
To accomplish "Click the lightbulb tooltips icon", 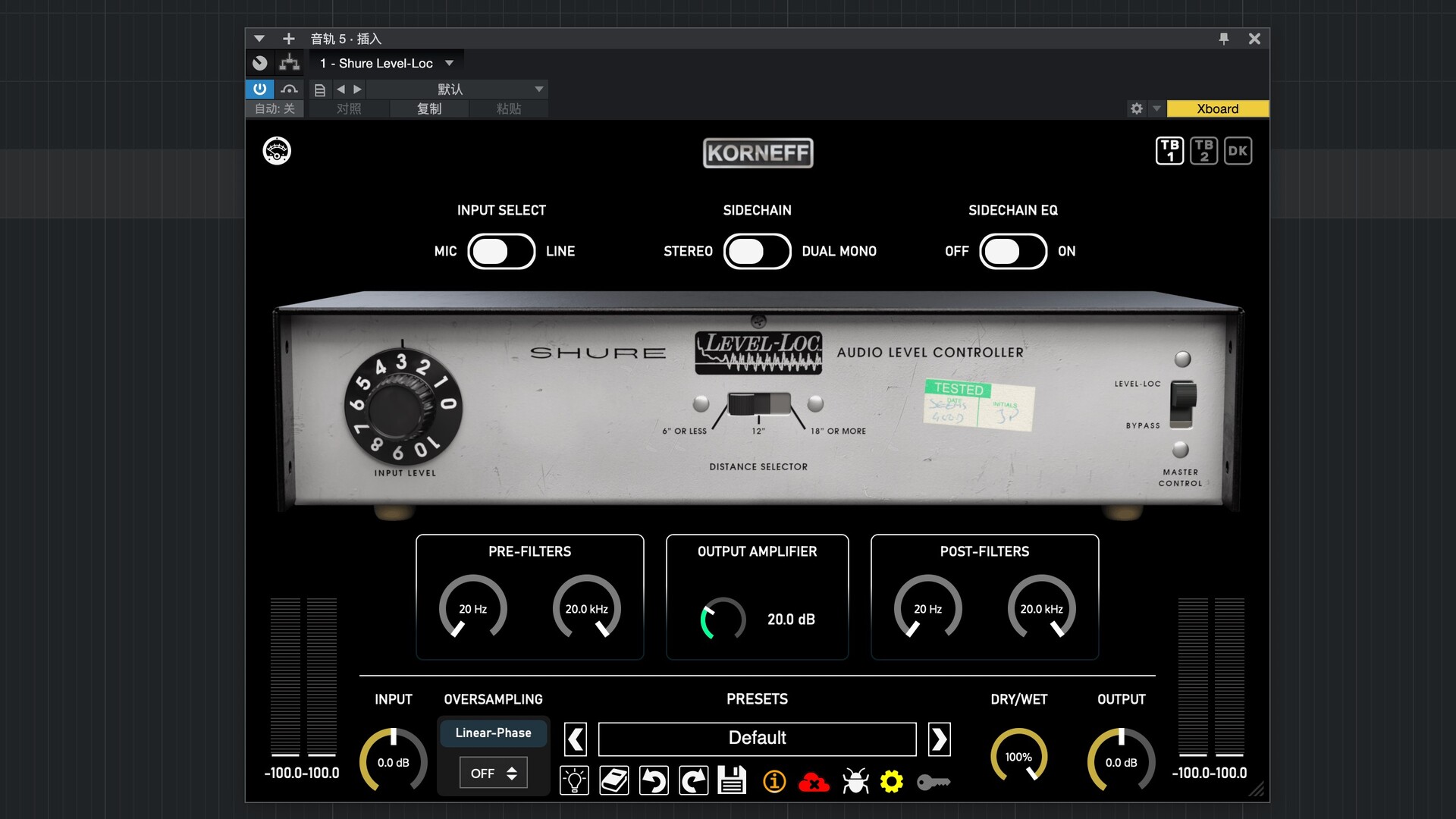I will click(574, 780).
